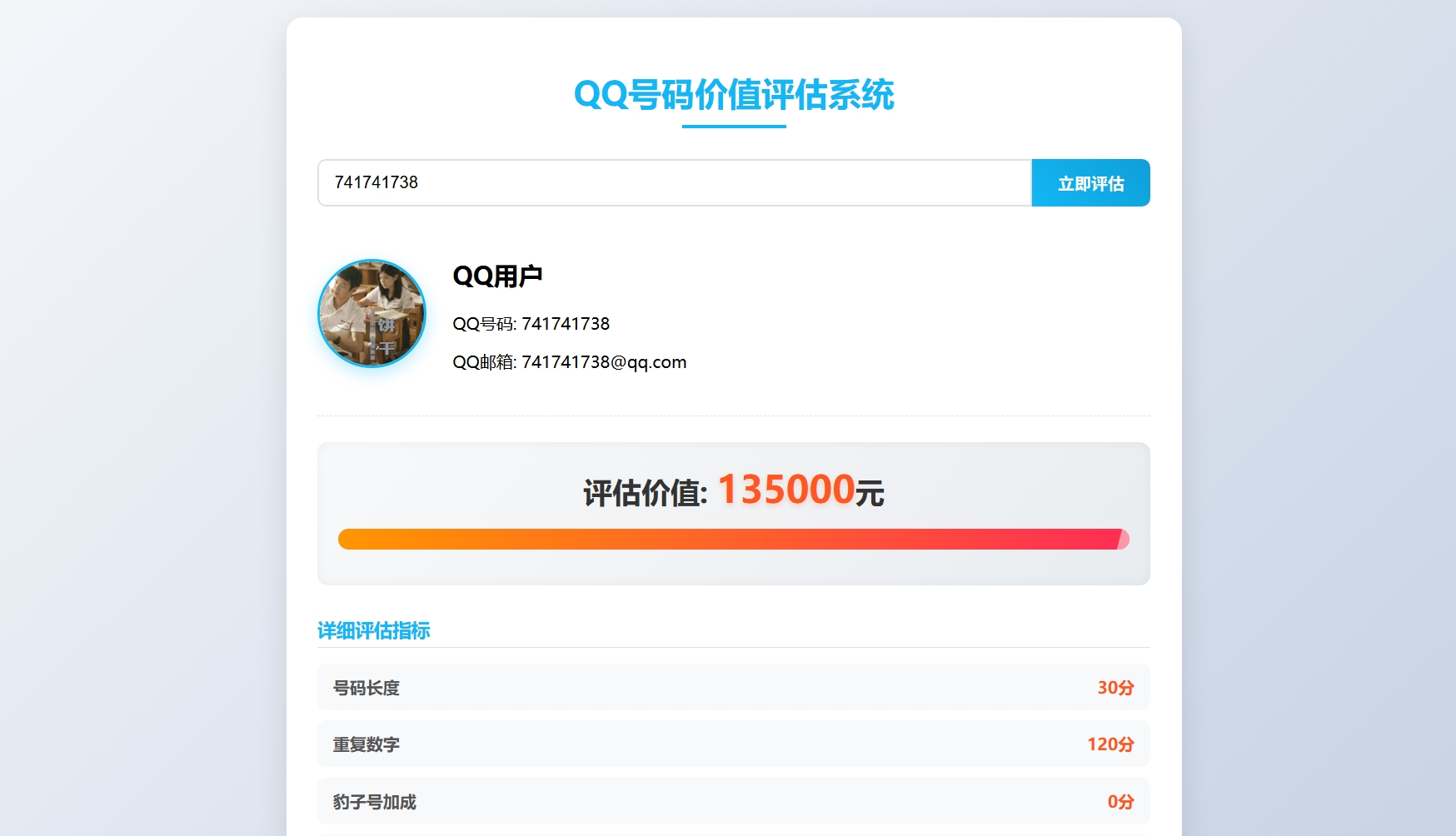
Task: Click the text QQ号码: 741741738
Action: pos(531,323)
